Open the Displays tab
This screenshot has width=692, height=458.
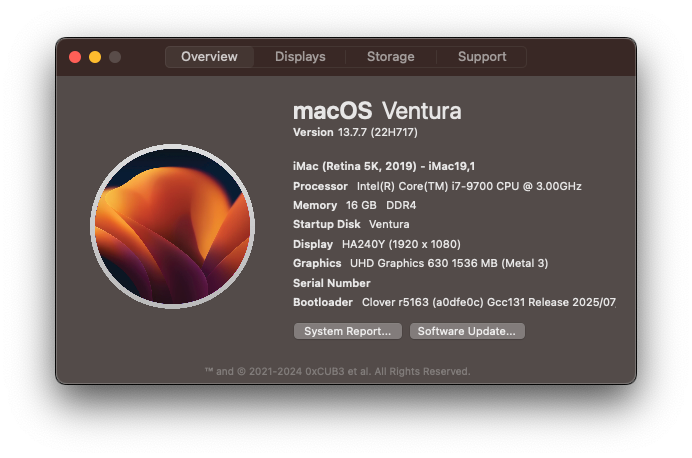tap(300, 57)
